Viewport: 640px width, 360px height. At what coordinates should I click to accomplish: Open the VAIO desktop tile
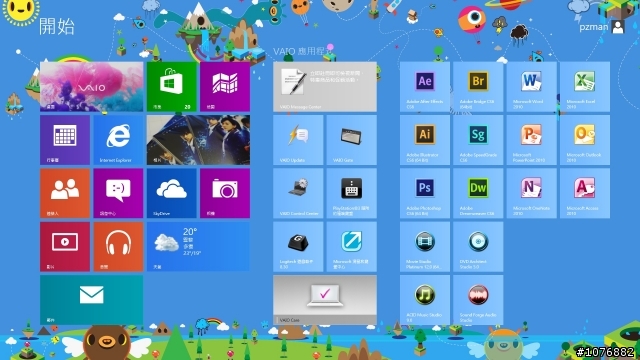[x=91, y=87]
